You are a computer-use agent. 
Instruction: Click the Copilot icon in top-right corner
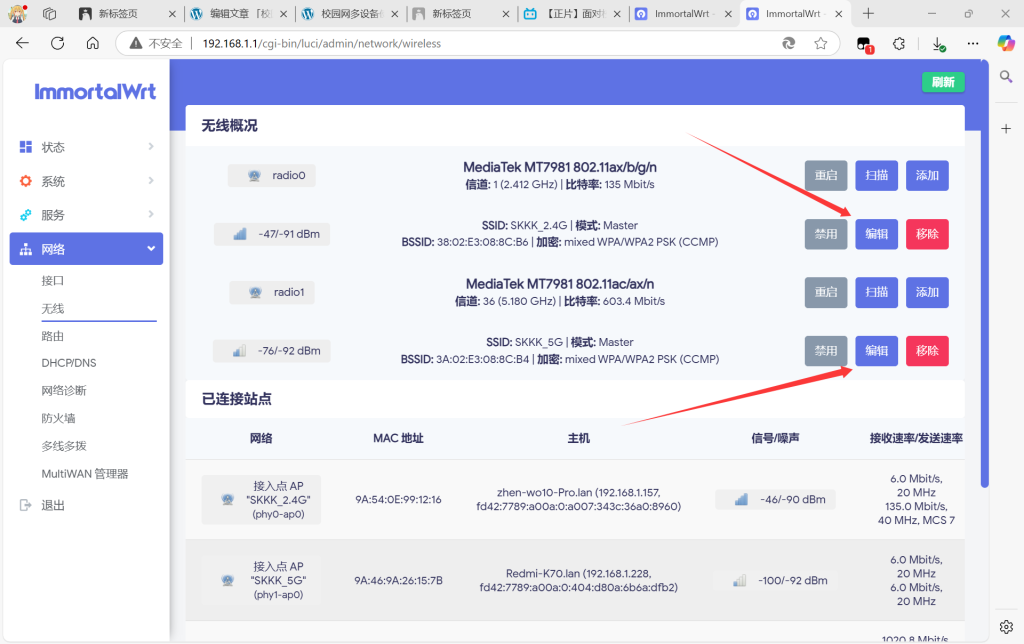pos(1006,43)
